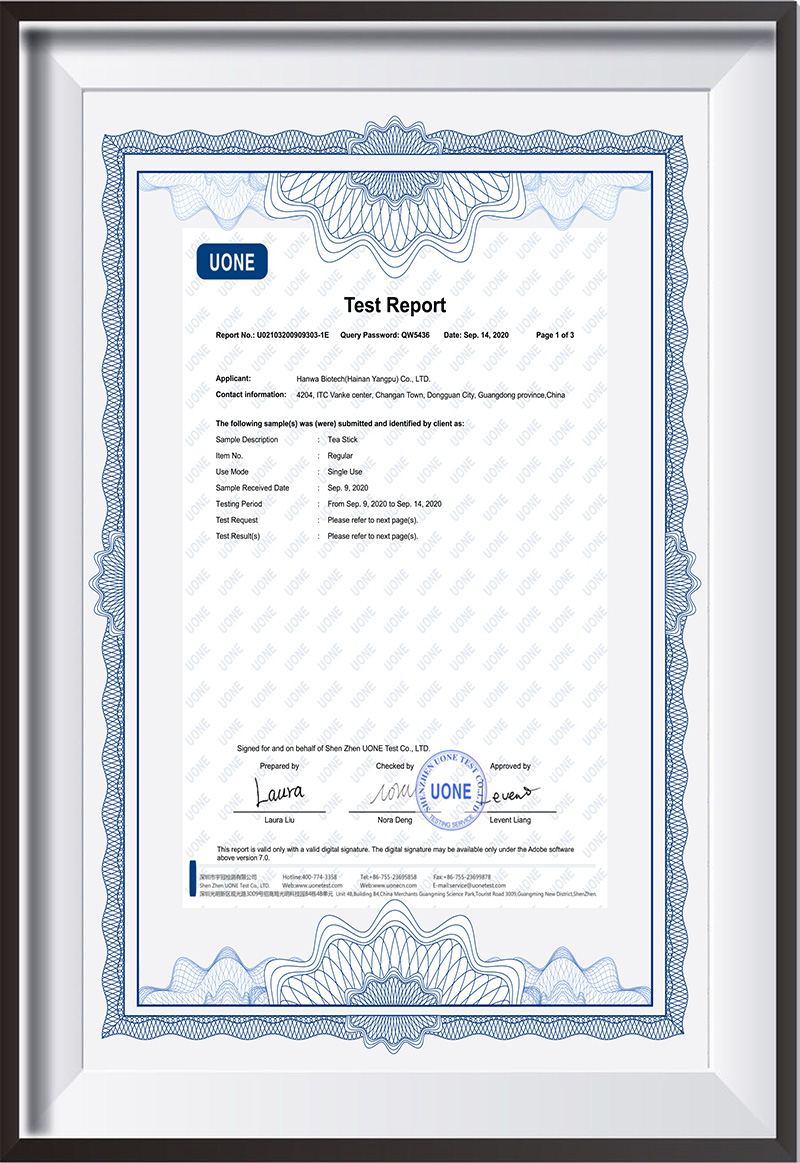Click the UONE logo at top left
800x1163 pixels.
232,262
